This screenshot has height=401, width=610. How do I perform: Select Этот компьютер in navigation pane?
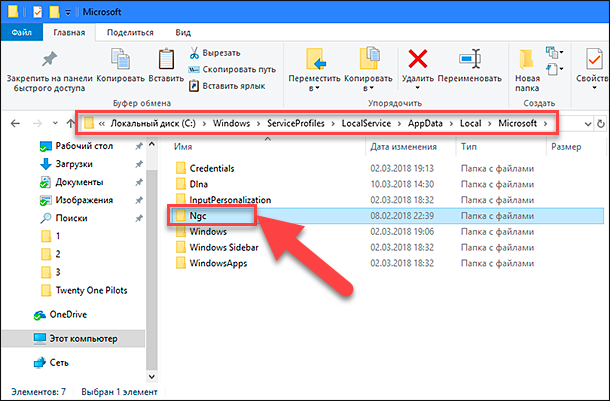75,338
